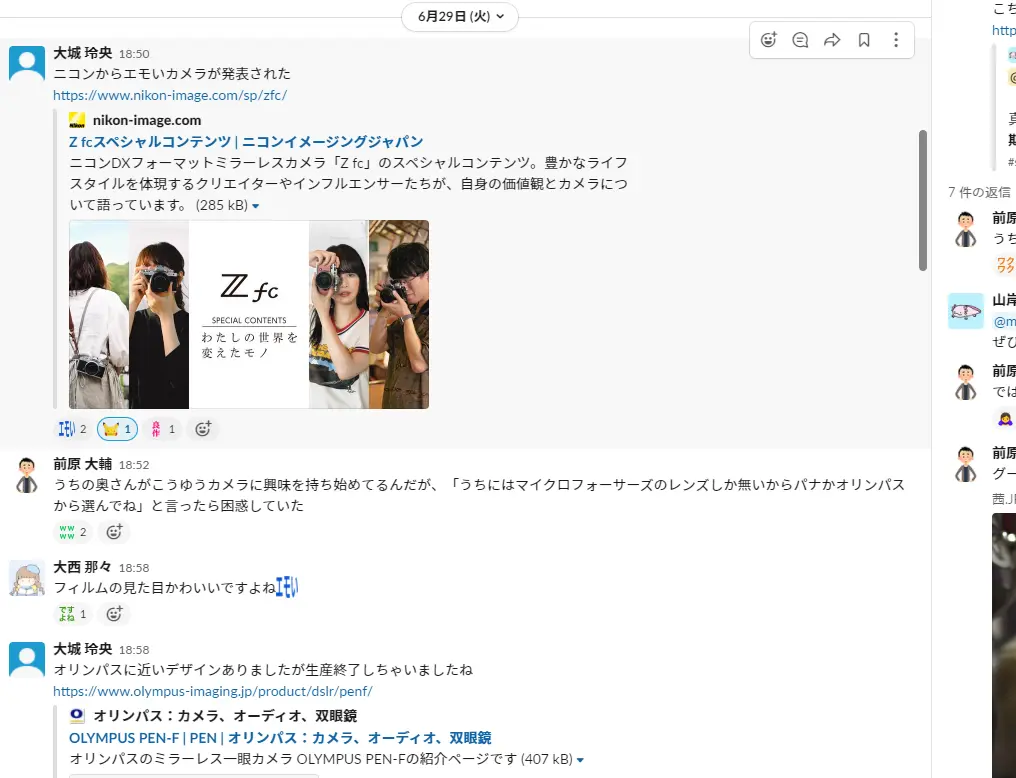
Task: Click the text オリンパスに近いデザインありましたが生産終了しちゃいましたね
Action: point(263,670)
